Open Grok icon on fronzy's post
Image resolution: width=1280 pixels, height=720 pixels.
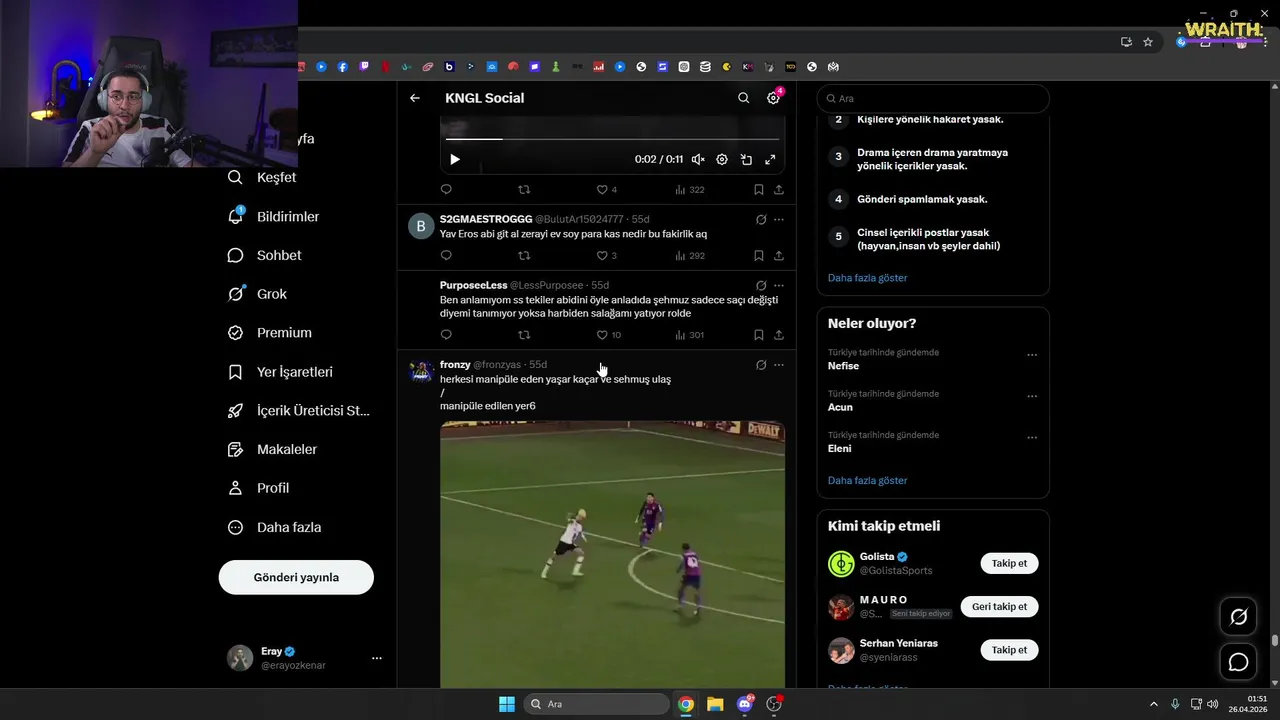click(x=761, y=365)
